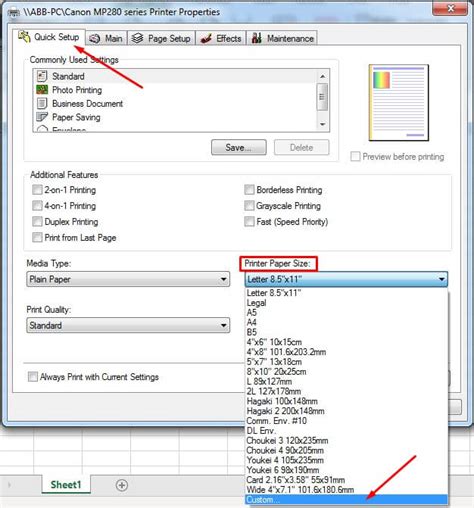474x508 pixels.
Task: Choose DL Env. size
Action: [346, 431]
